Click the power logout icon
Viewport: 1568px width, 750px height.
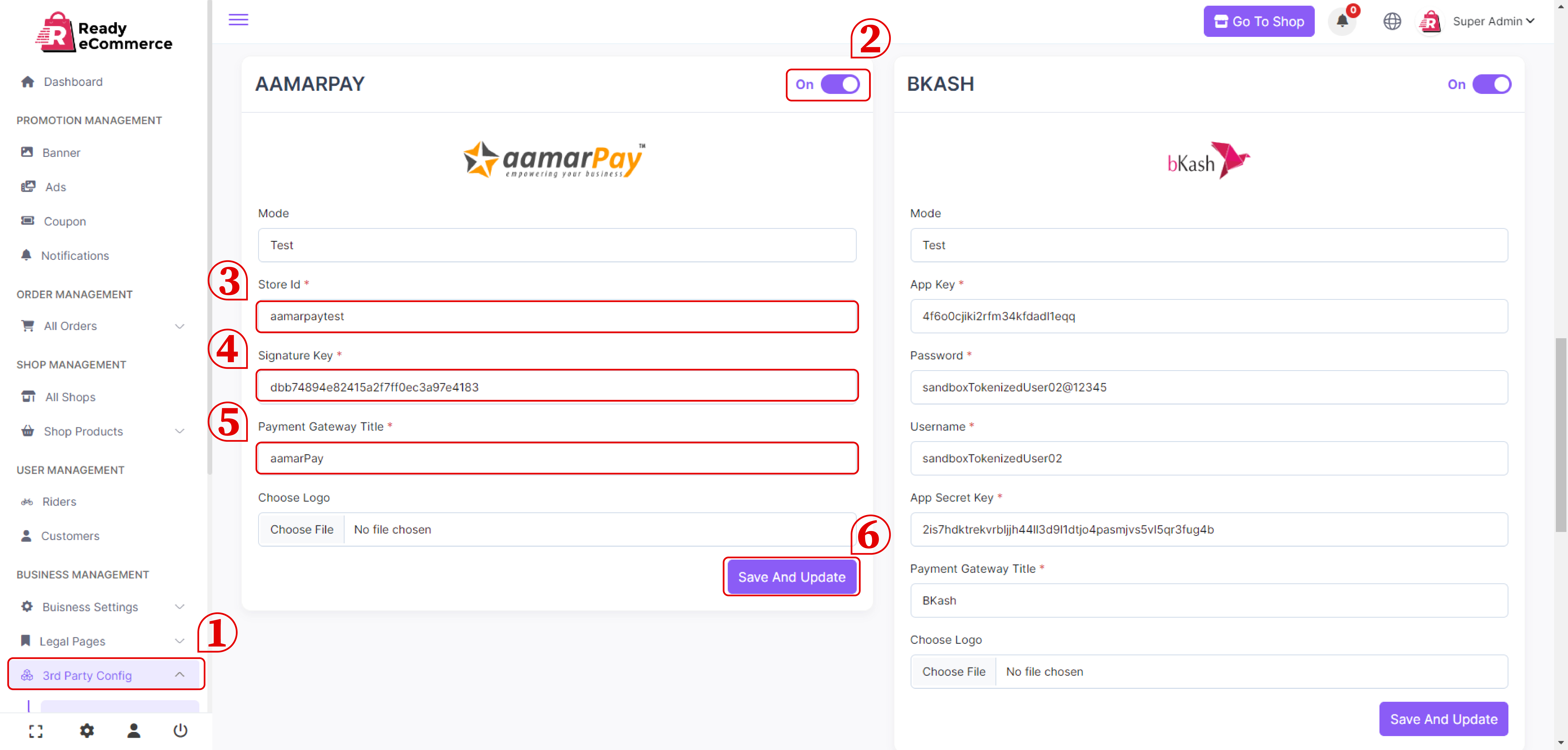point(180,731)
